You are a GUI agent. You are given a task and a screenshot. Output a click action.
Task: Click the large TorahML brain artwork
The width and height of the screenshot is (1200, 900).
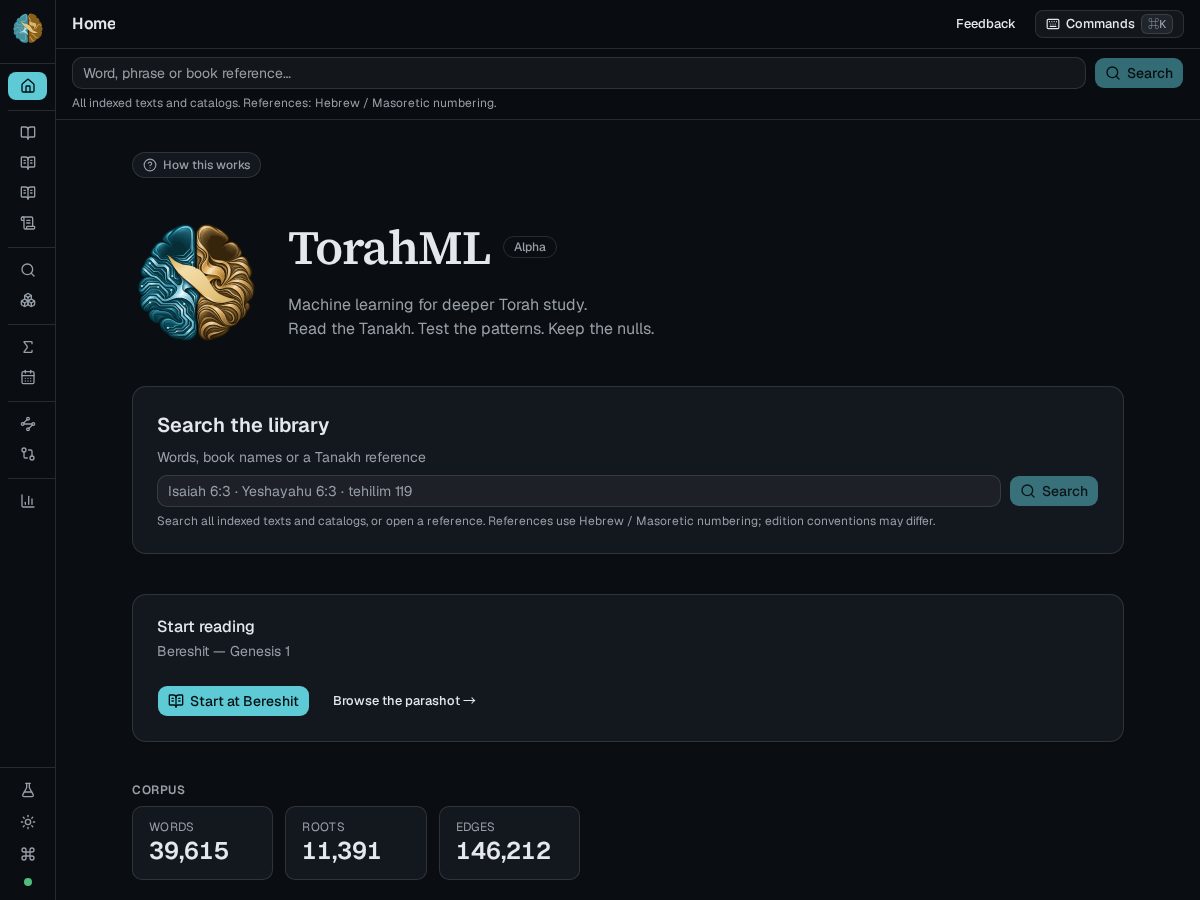196,282
